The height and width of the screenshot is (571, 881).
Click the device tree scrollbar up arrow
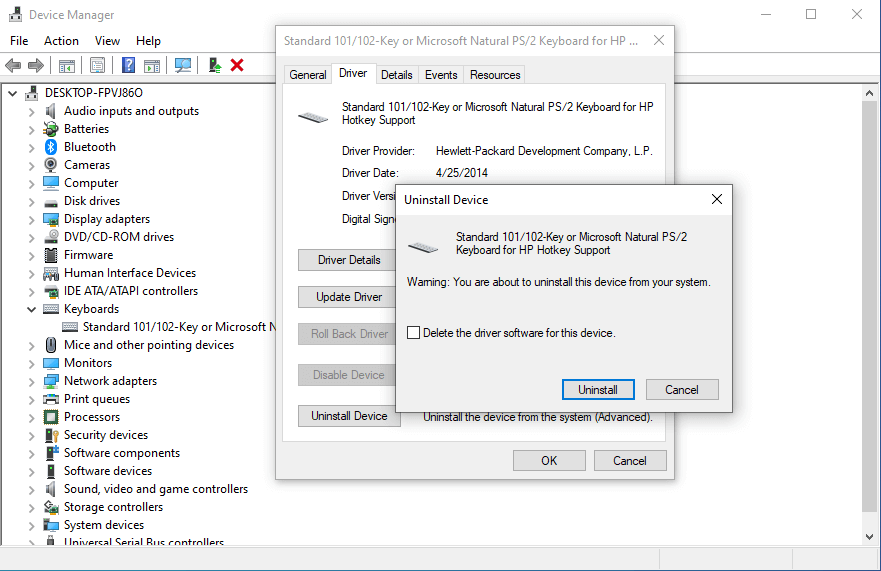[869, 93]
